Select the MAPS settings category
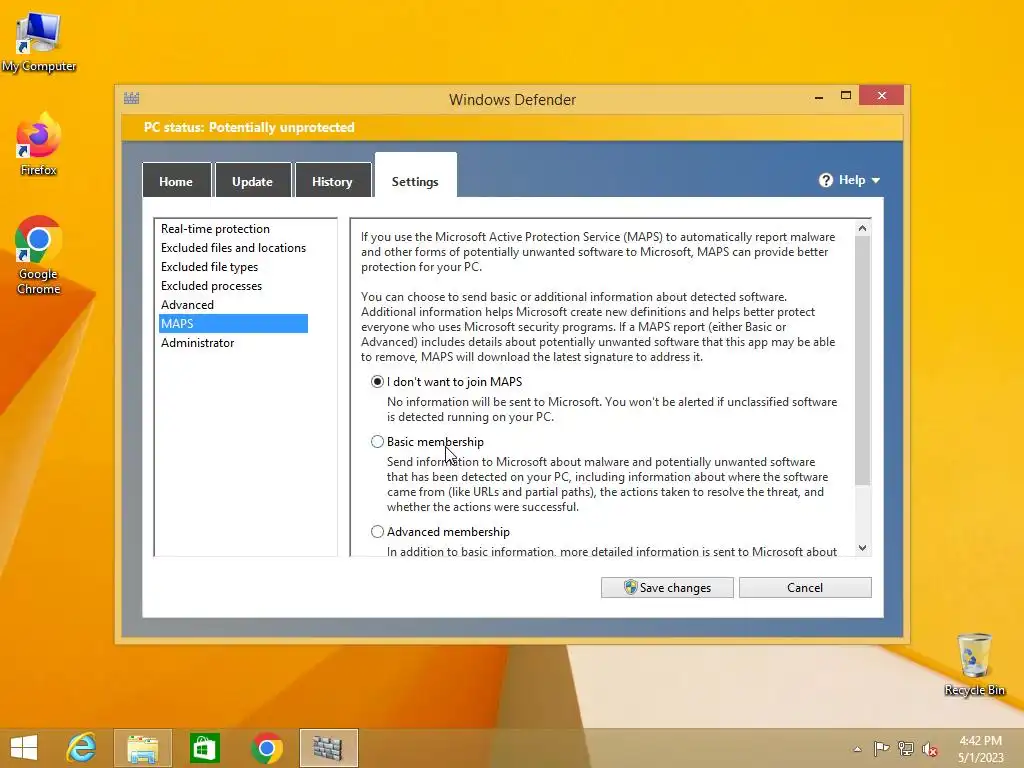 233,323
